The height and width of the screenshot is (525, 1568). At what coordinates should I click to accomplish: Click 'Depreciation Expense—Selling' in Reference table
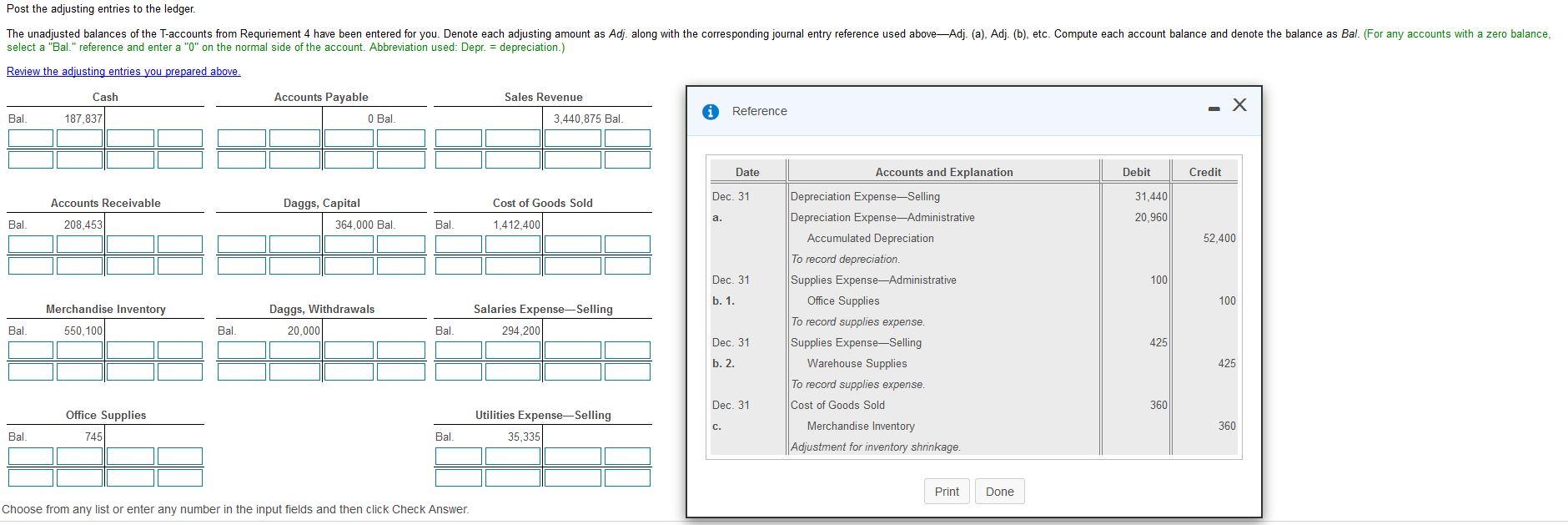(865, 196)
